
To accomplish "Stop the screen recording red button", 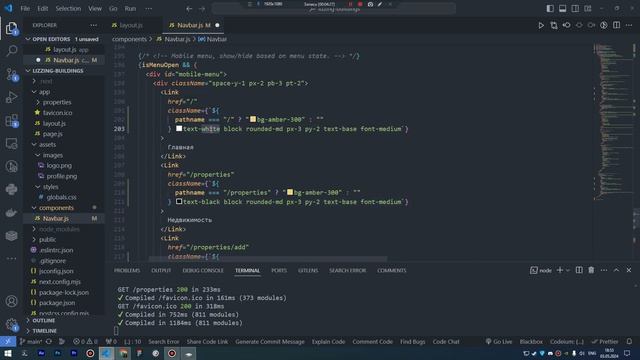I will [x=360, y=4].
